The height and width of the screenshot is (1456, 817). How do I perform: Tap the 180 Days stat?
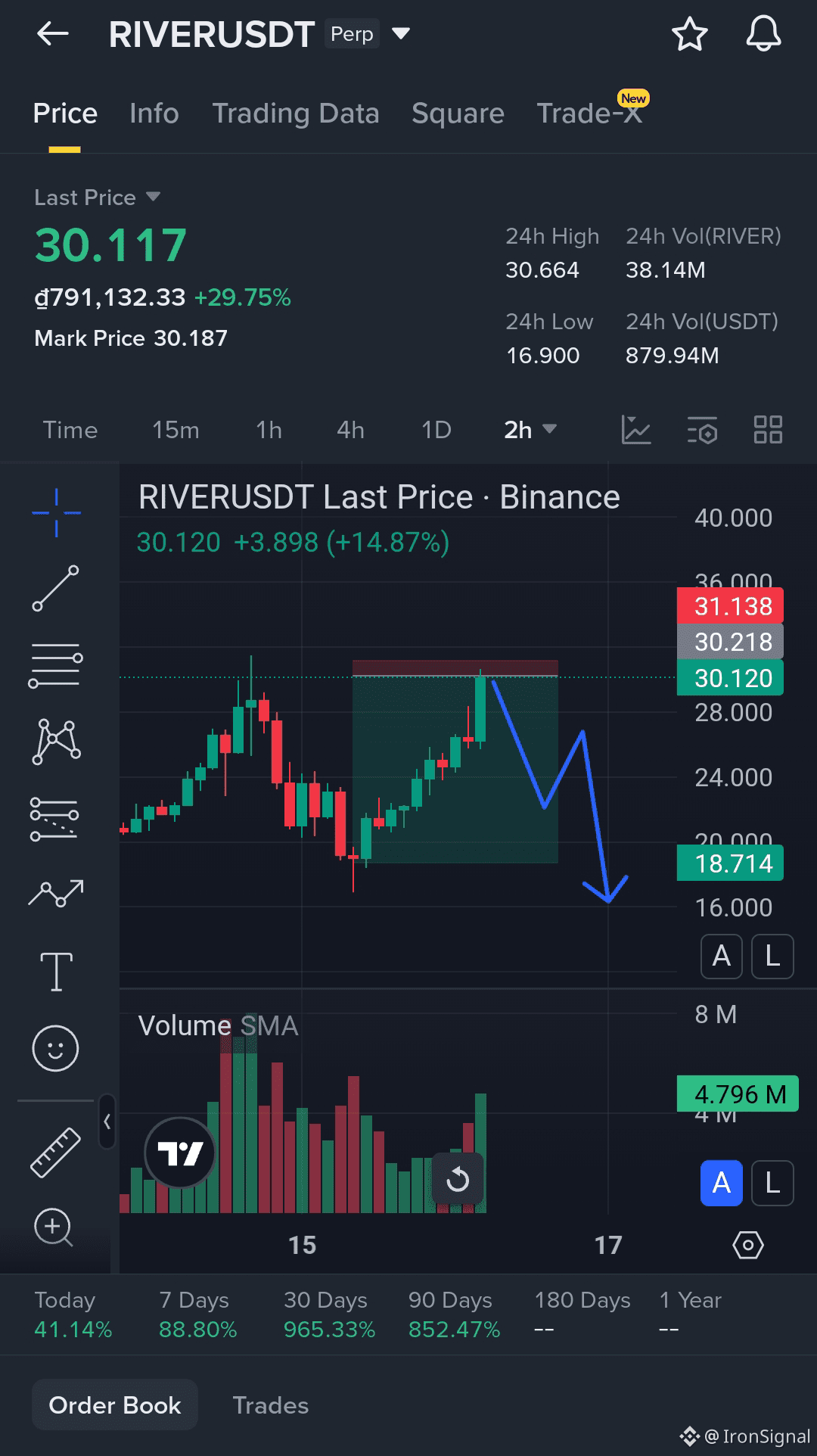point(582,1314)
